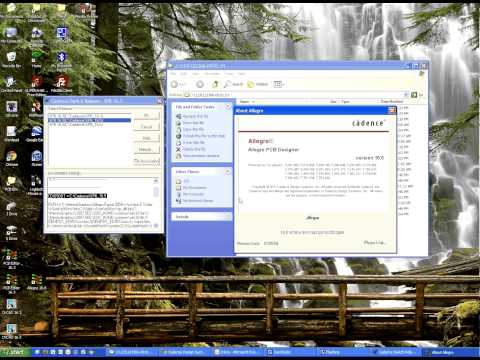Open the Google Earth desktop icon
The height and width of the screenshot is (360, 480).
click(x=36, y=134)
